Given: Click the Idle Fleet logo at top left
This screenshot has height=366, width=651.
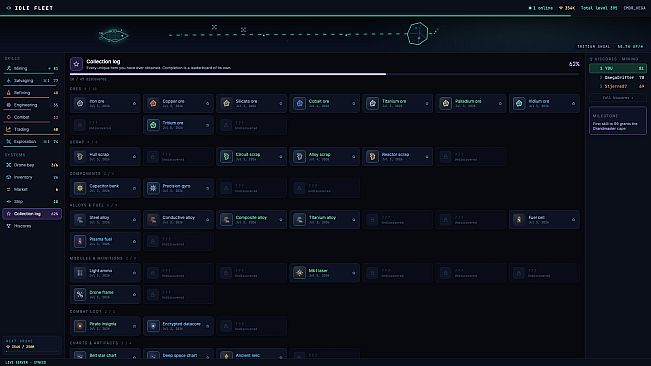Looking at the screenshot, I should (x=29, y=8).
